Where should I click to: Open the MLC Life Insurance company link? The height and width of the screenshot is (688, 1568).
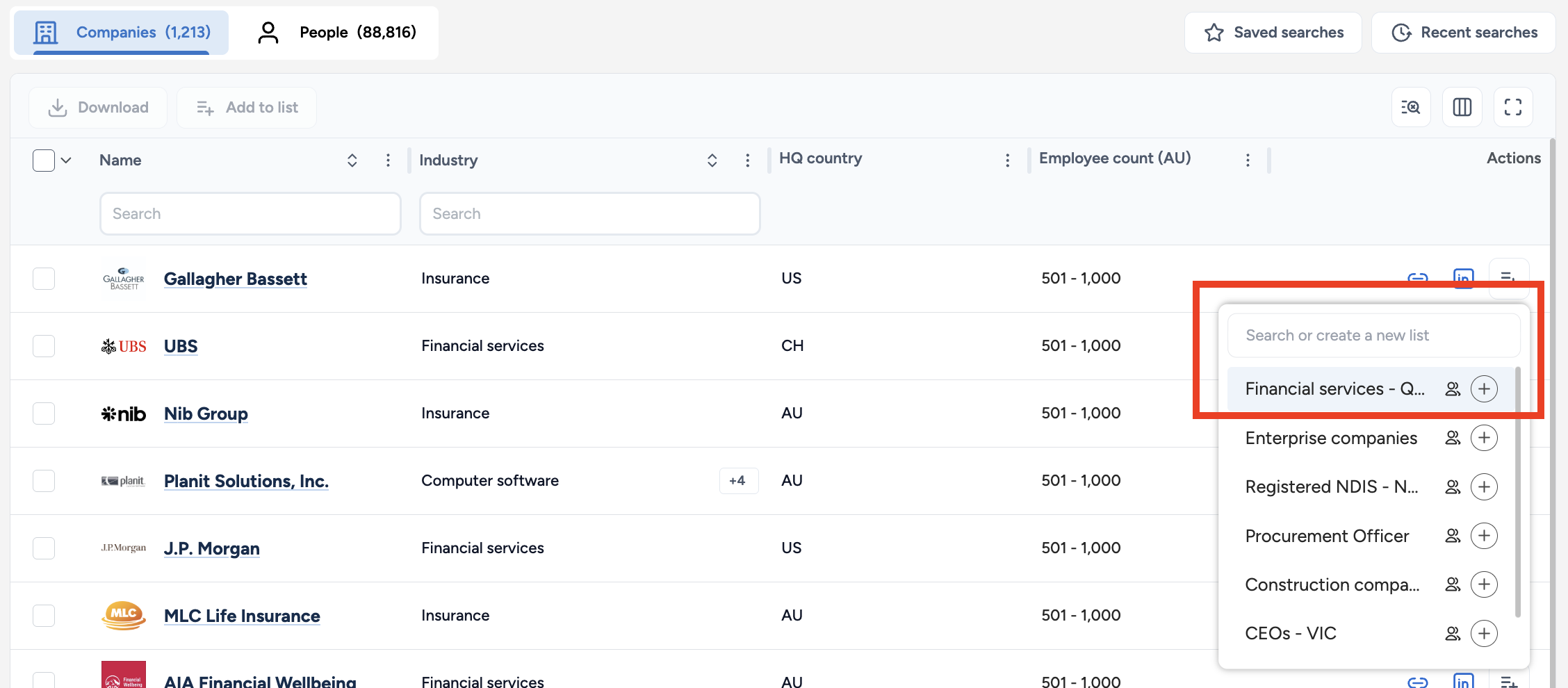[x=242, y=616]
